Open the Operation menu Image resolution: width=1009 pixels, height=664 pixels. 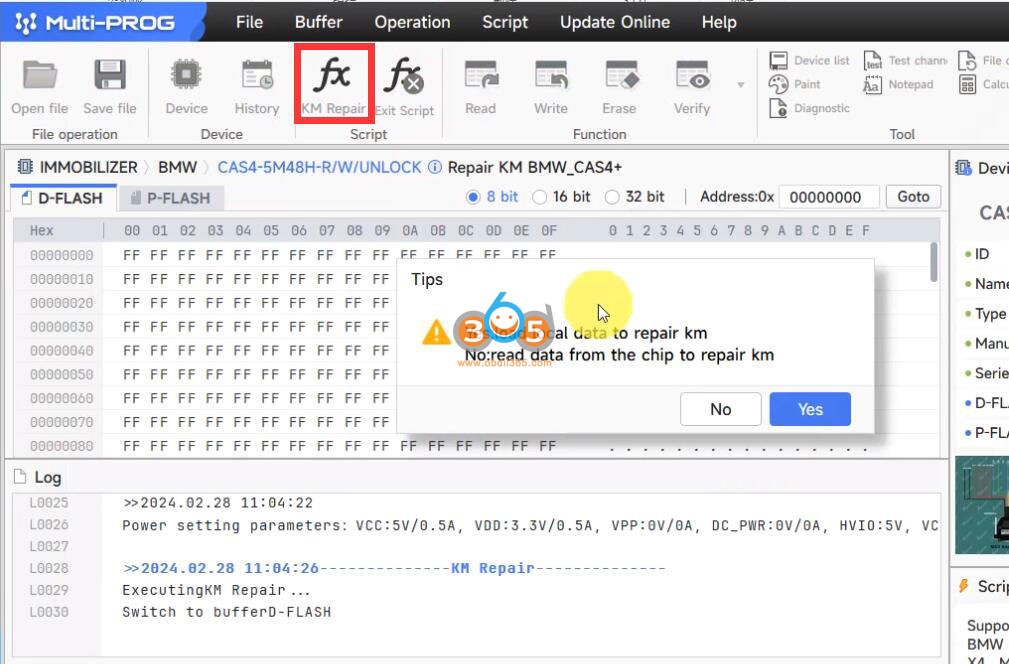point(412,23)
